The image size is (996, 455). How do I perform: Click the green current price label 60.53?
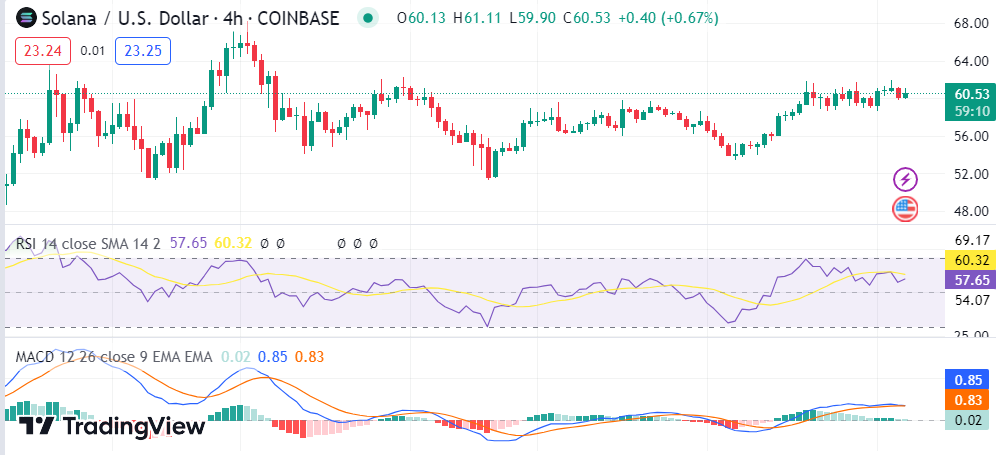point(971,94)
